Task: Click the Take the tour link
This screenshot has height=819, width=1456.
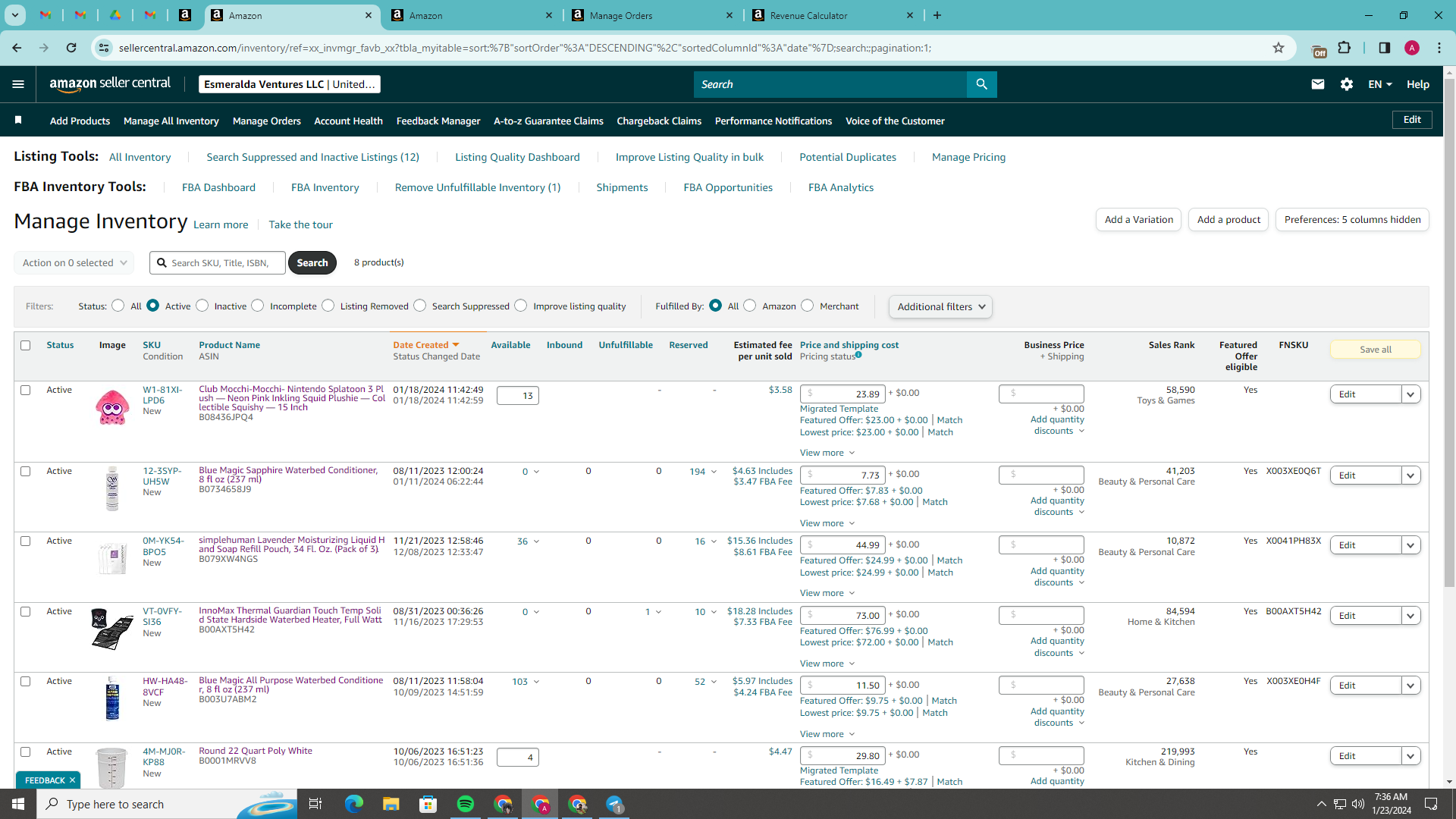Action: pyautogui.click(x=300, y=224)
